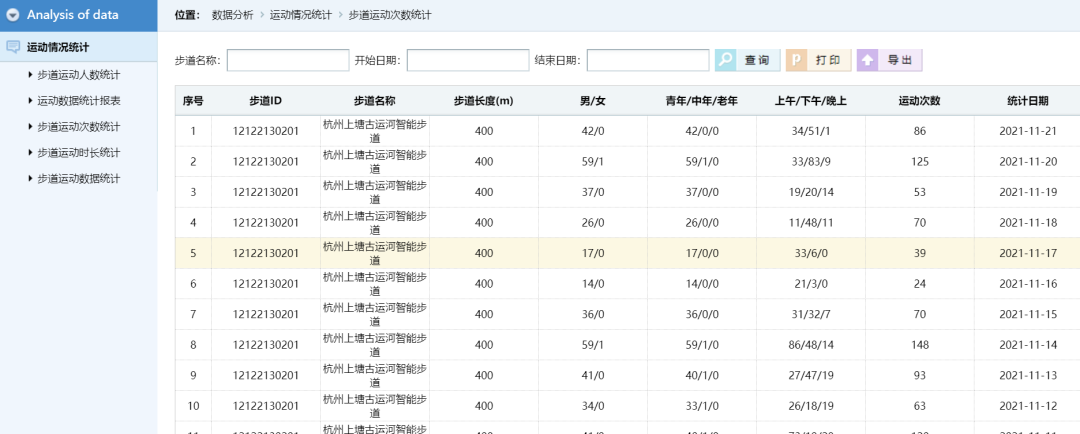This screenshot has width=1080, height=434.
Task: Collapse the Analysis of data header arrow
Action: [x=12, y=15]
